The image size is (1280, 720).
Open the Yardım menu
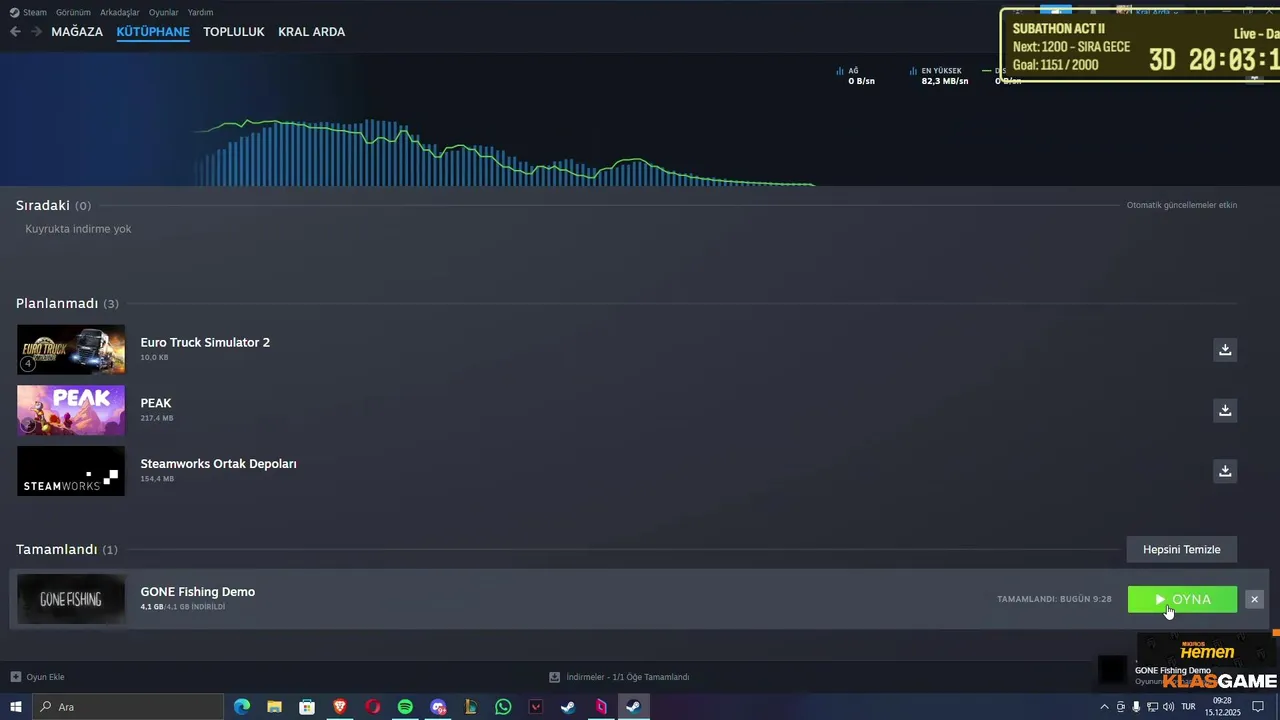(200, 12)
